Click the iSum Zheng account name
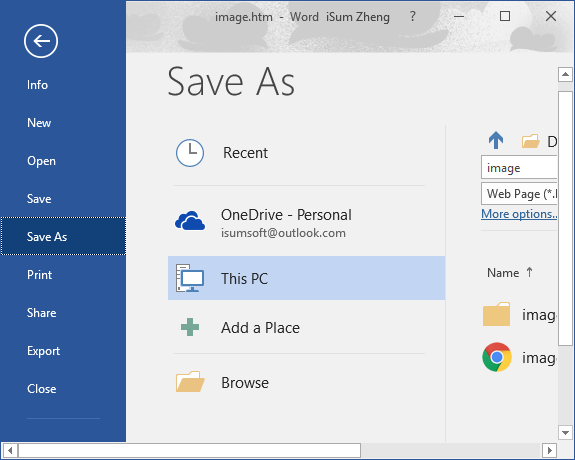The image size is (575, 460). (x=358, y=17)
